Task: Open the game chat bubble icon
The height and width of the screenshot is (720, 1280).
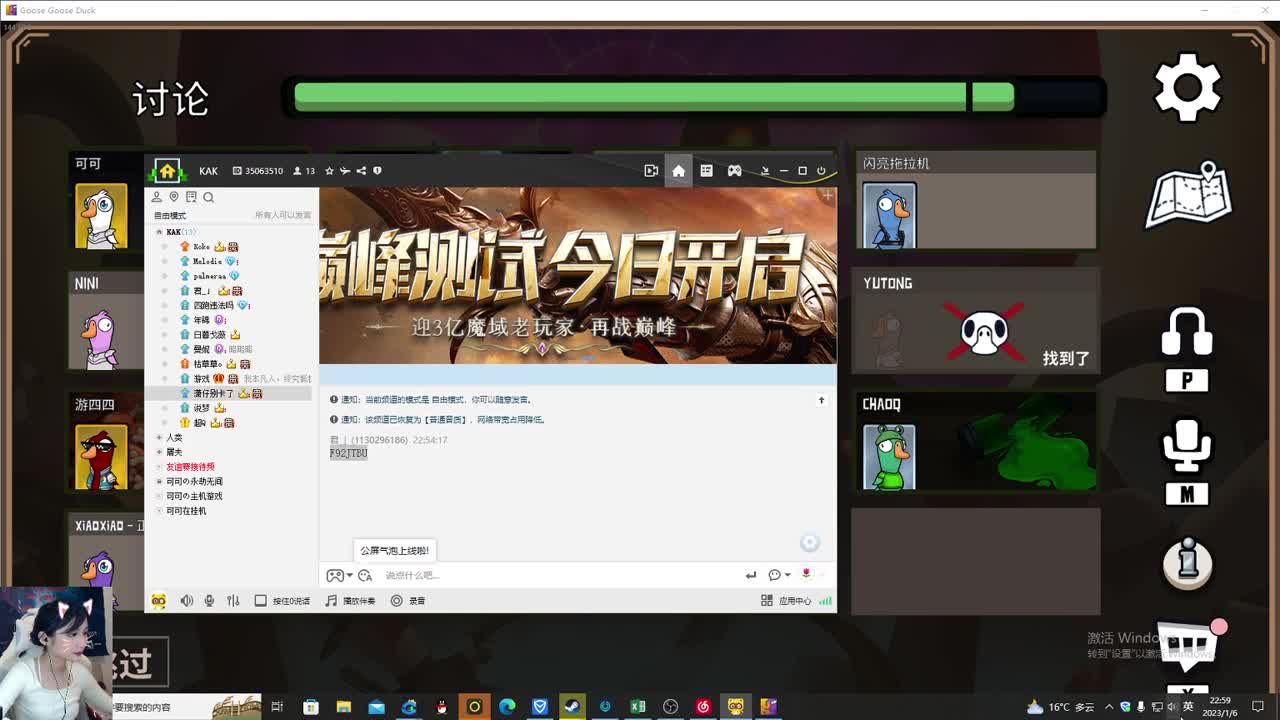Action: pos(1188,647)
